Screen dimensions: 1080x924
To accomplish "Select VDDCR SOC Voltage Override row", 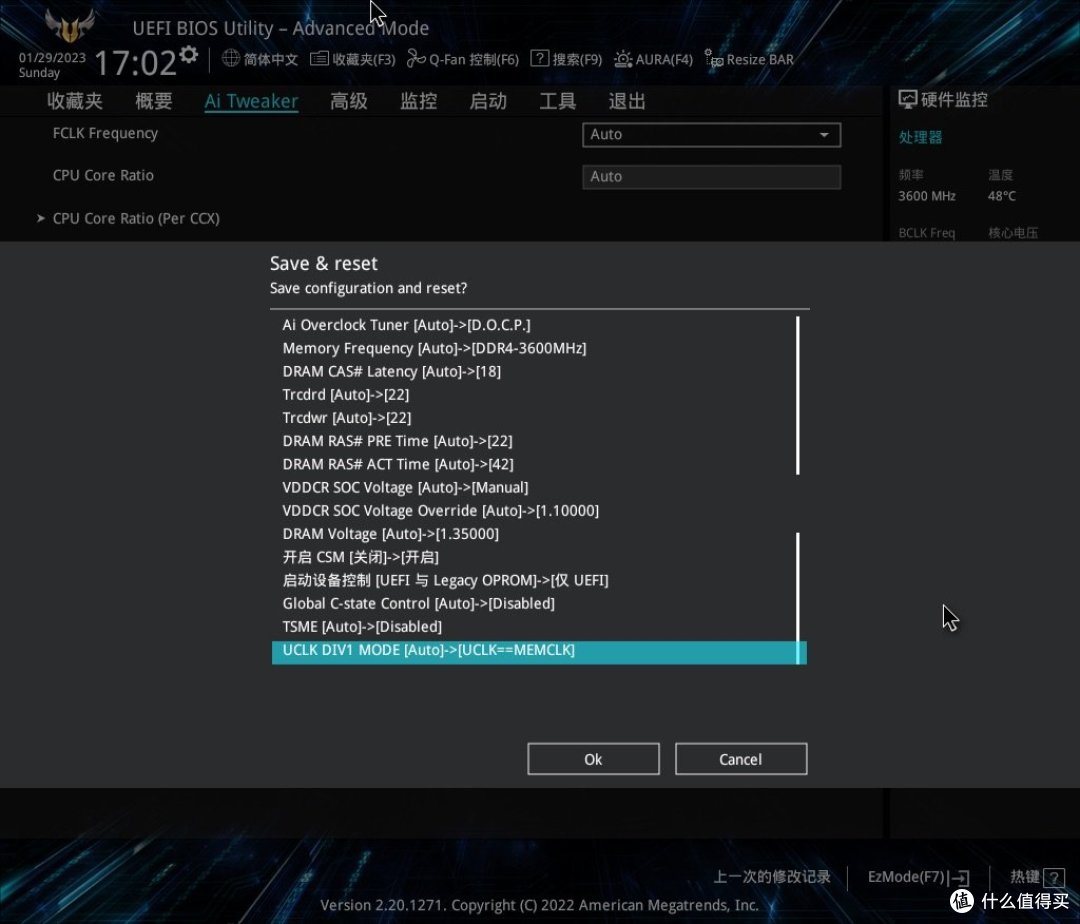I will [x=539, y=511].
